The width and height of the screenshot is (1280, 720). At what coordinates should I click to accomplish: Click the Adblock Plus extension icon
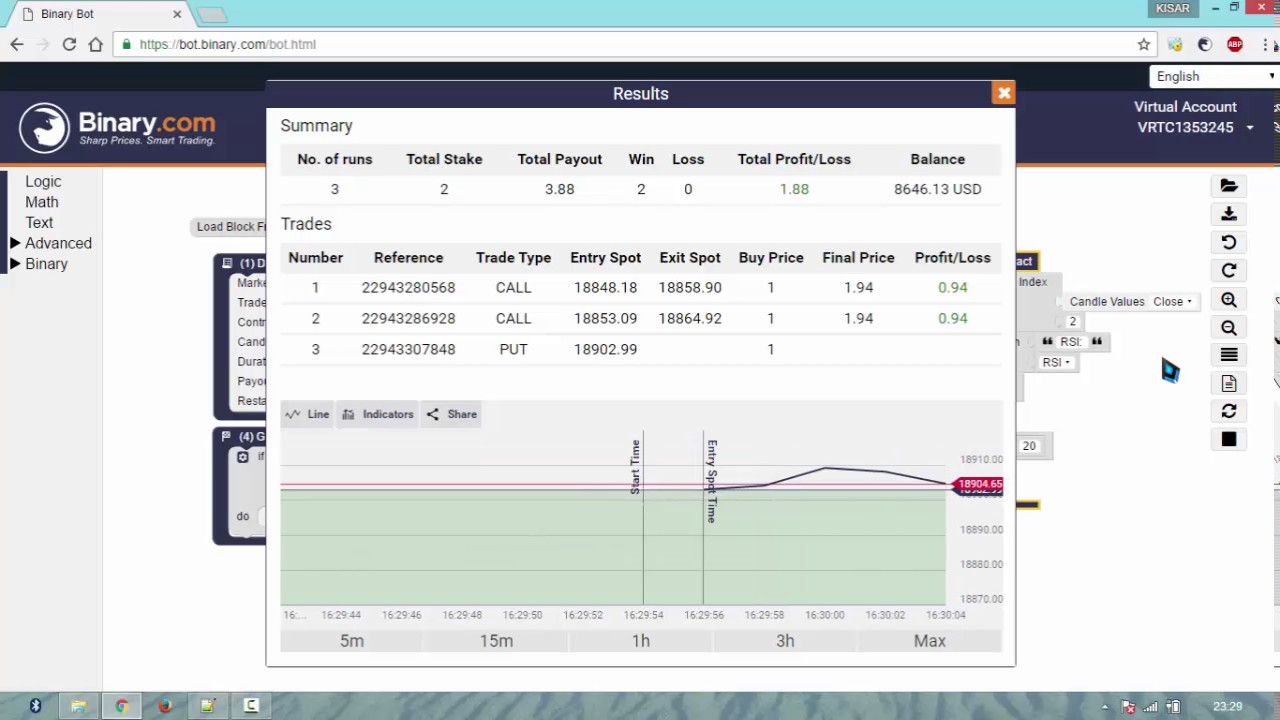[1235, 44]
